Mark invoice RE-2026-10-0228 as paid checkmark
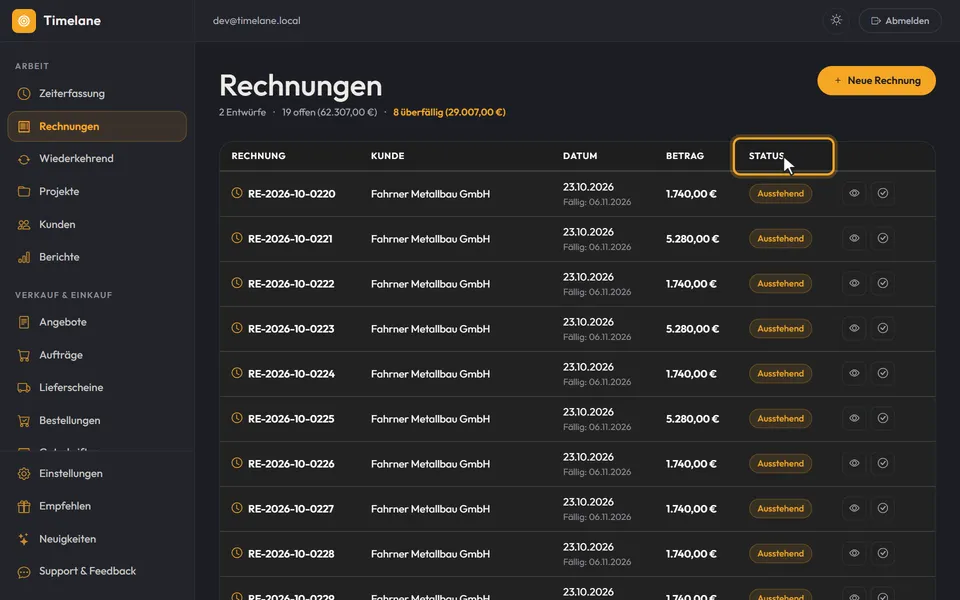 [x=883, y=553]
